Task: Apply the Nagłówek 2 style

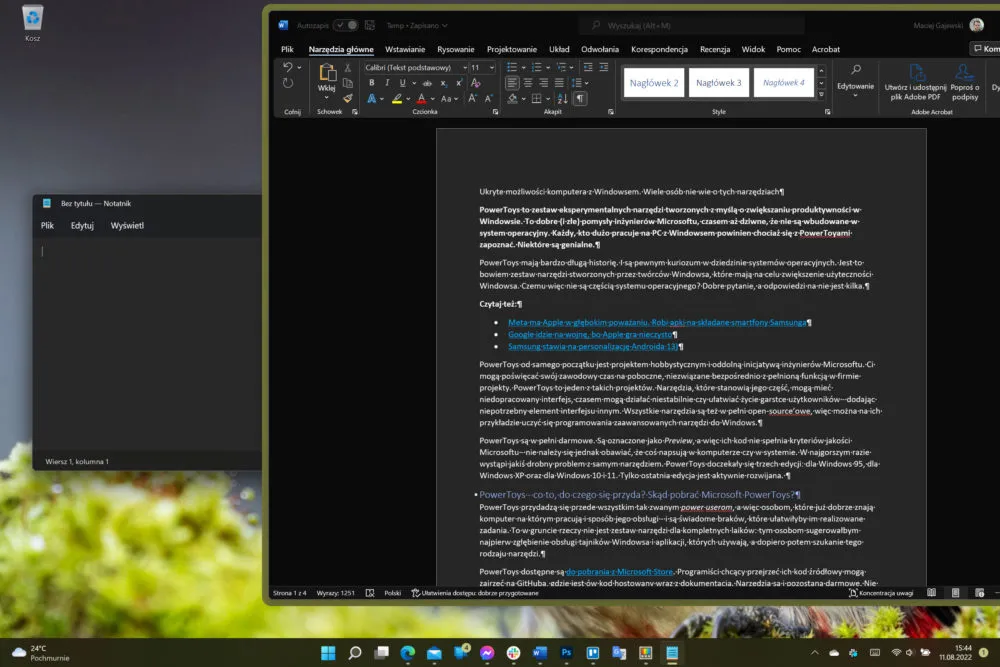Action: (x=654, y=83)
